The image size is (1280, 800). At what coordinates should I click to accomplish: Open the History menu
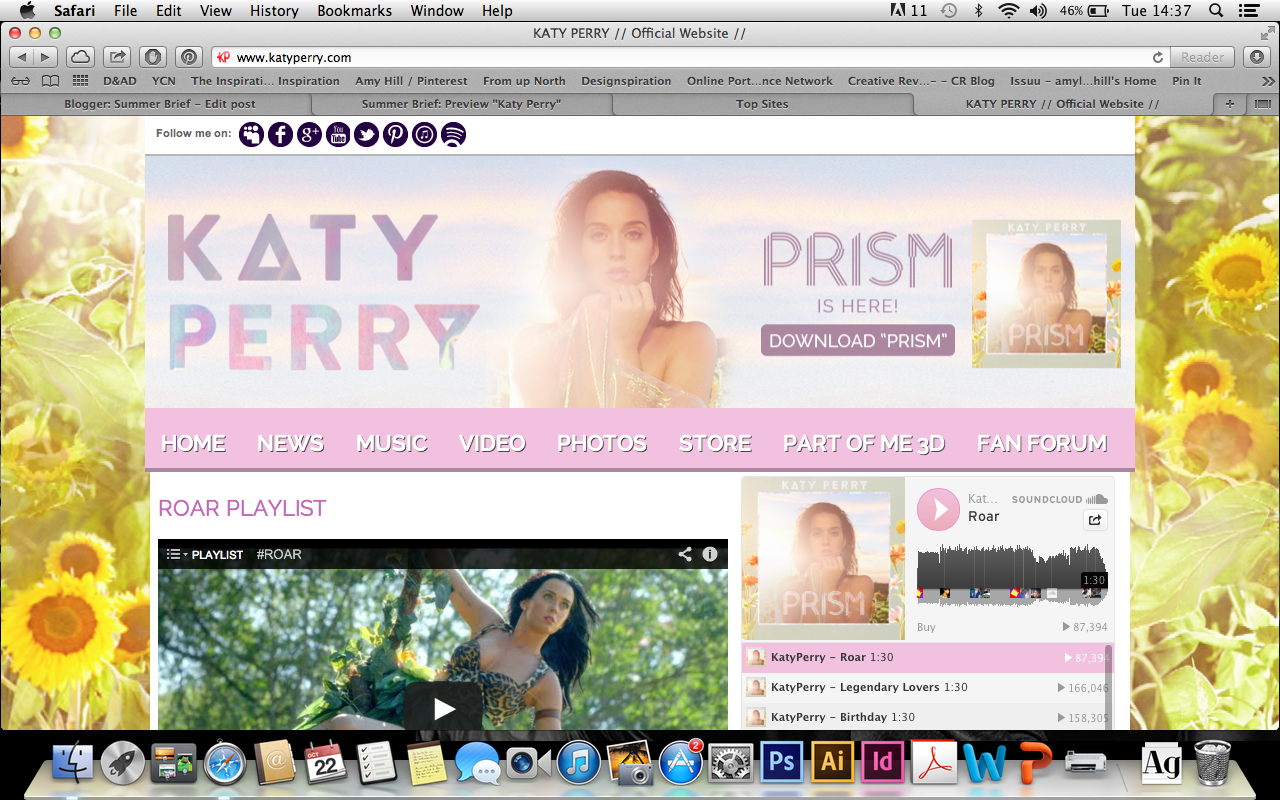point(274,11)
